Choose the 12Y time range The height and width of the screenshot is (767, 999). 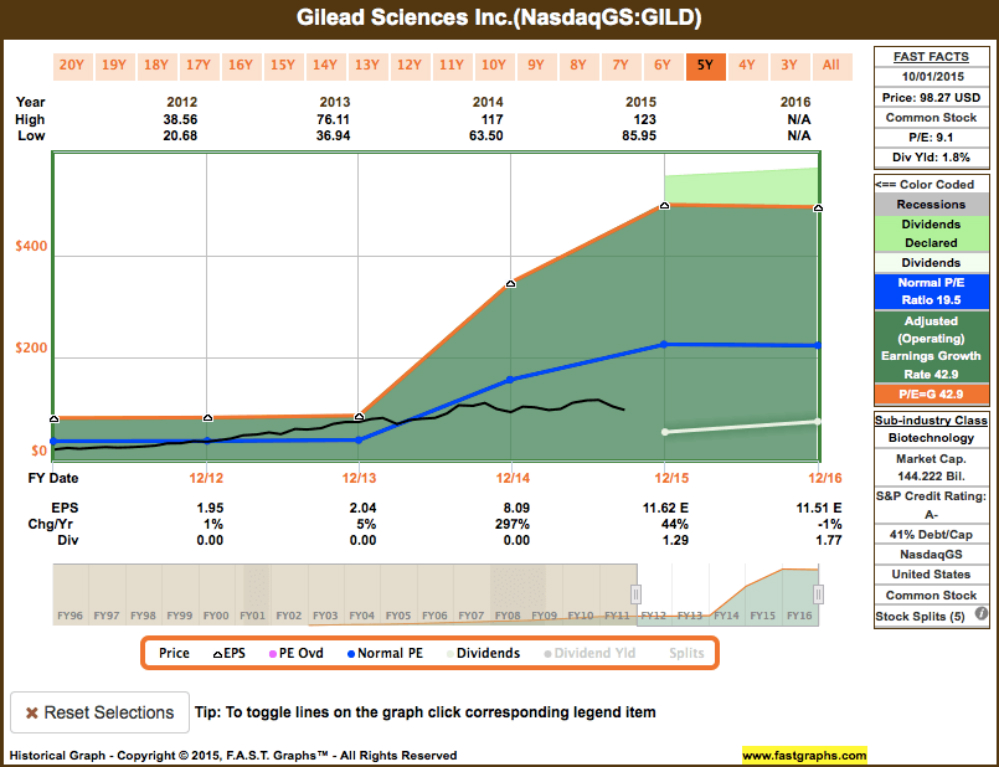(x=410, y=66)
